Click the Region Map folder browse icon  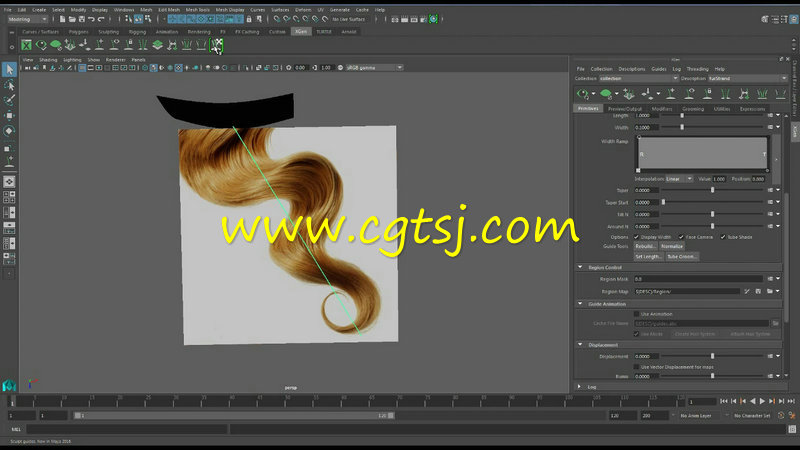click(x=769, y=291)
